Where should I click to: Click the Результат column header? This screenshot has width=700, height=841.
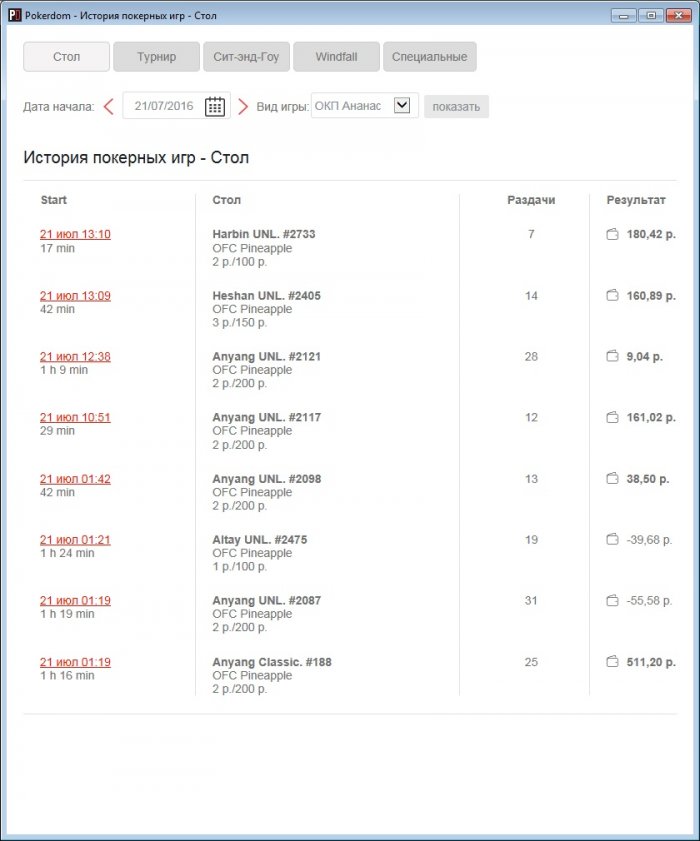(636, 200)
